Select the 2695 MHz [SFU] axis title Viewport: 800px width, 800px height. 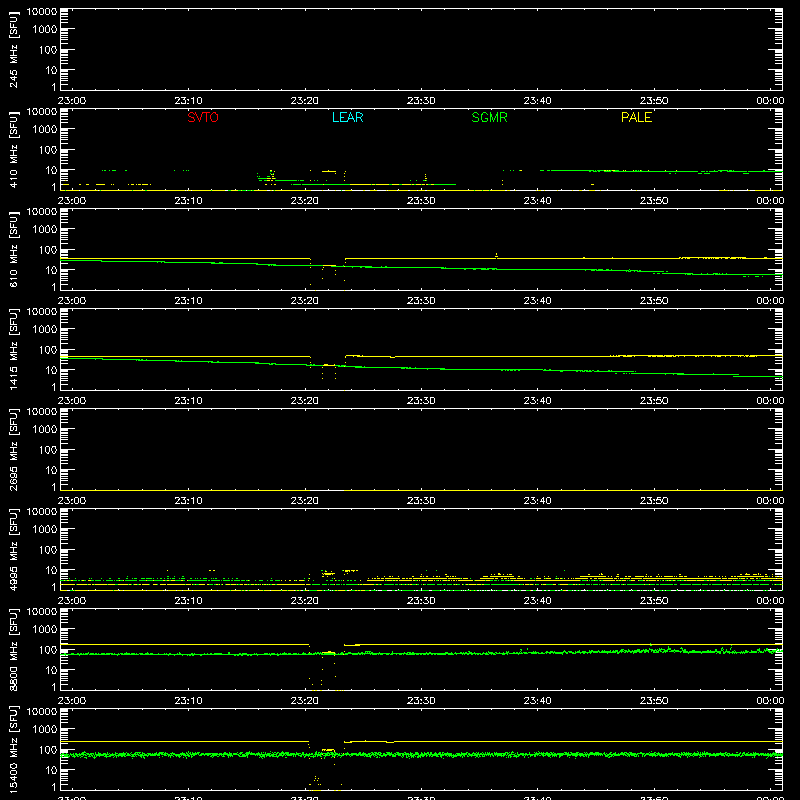point(13,450)
